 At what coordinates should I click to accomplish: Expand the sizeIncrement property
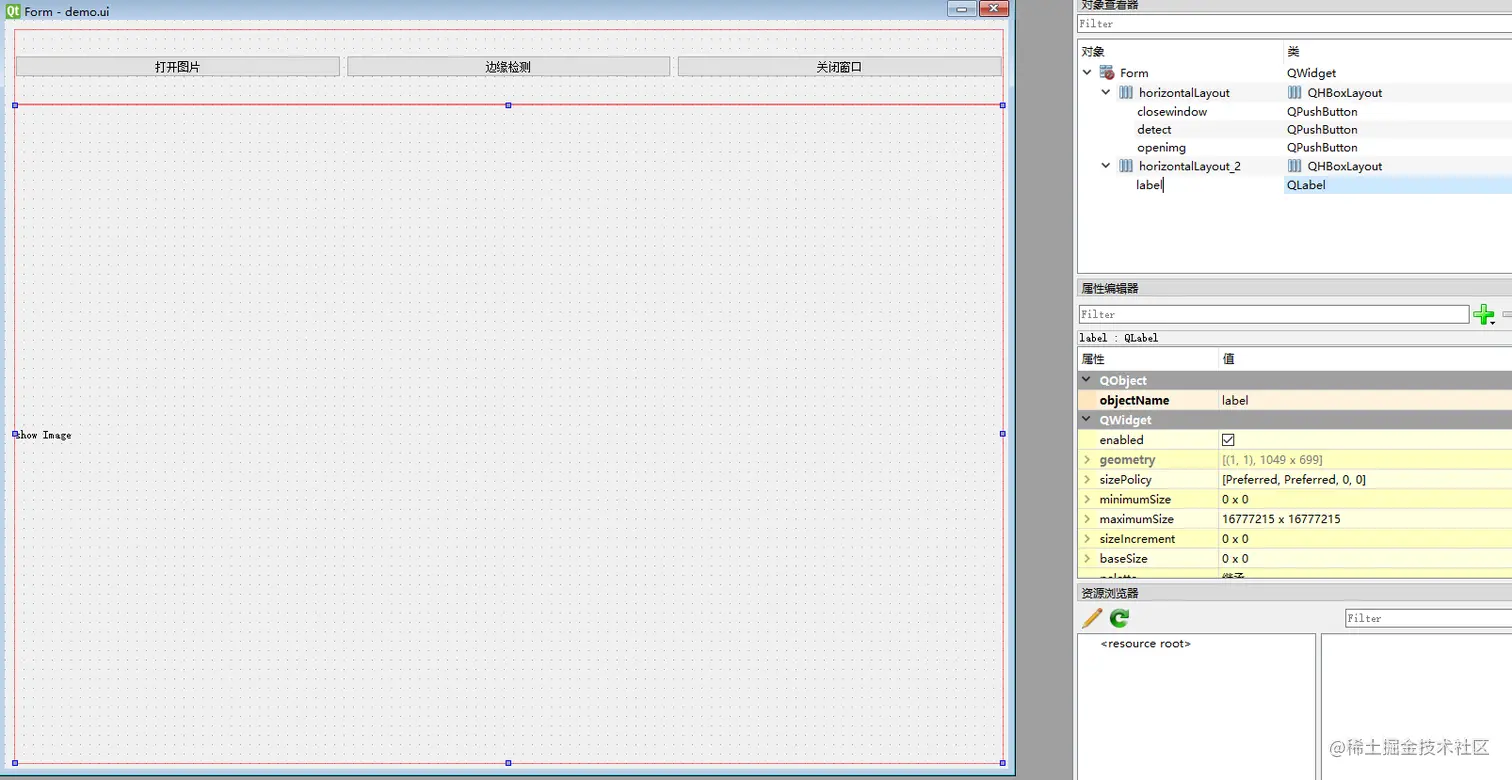tap(1088, 539)
